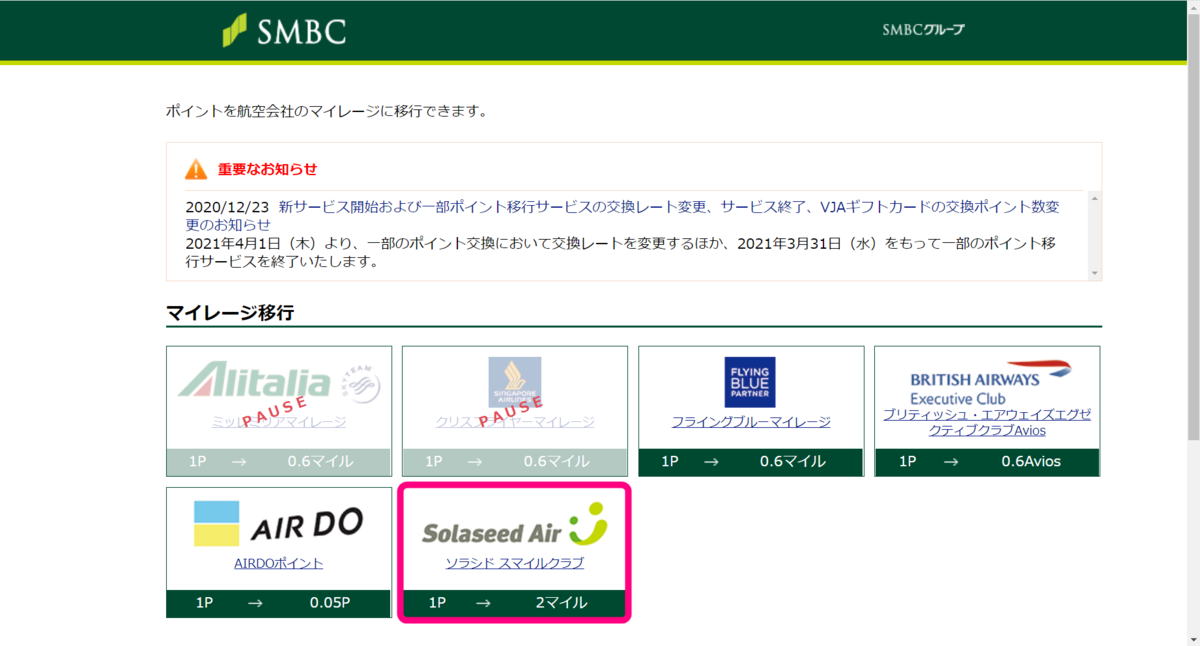Open ブリティッシュ・エアウェイズ Avios link

tap(987, 422)
